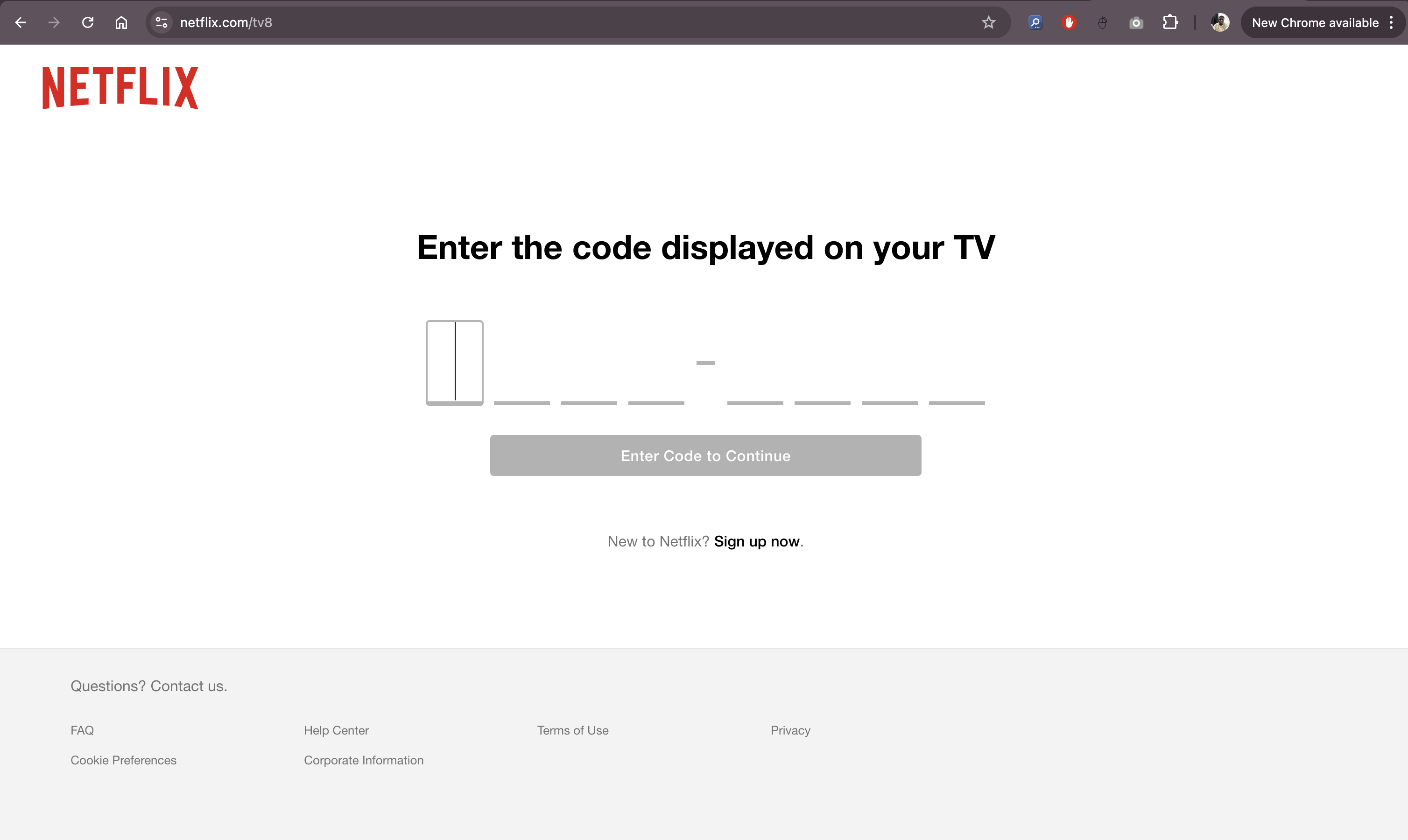The height and width of the screenshot is (840, 1408).
Task: View Terms of Use
Action: [x=573, y=730]
